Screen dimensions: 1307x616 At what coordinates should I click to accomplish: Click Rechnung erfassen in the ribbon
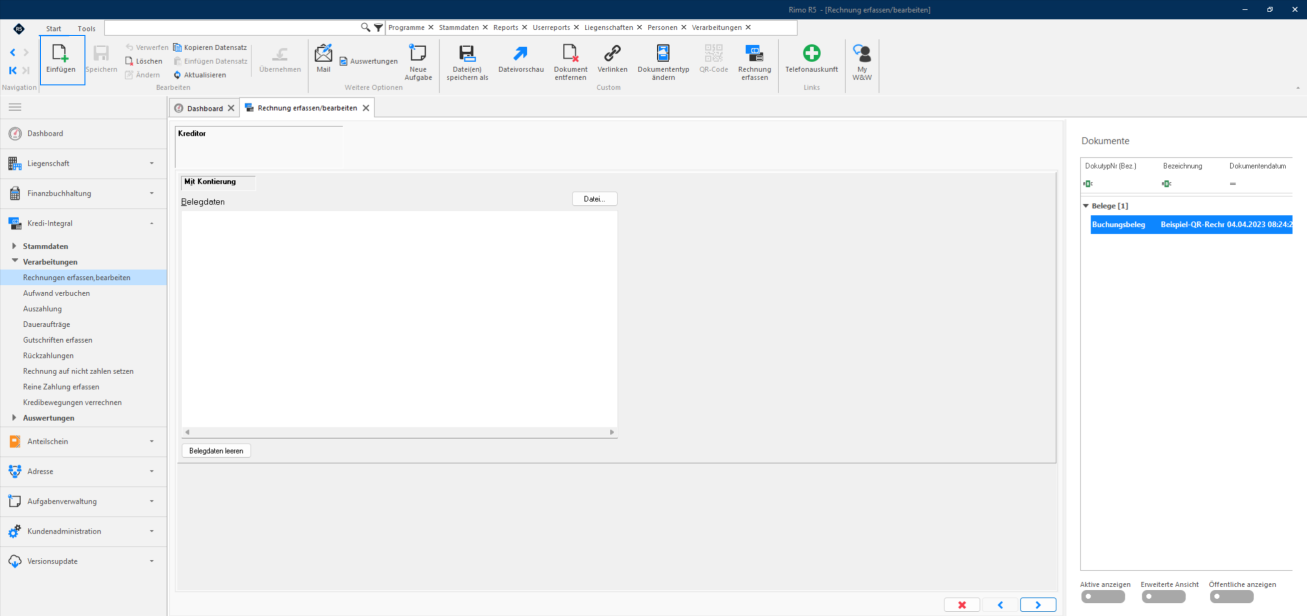tap(754, 60)
